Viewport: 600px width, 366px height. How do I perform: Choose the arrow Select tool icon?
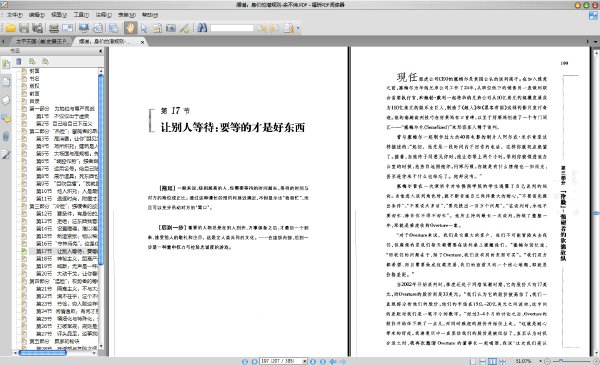(x=144, y=28)
